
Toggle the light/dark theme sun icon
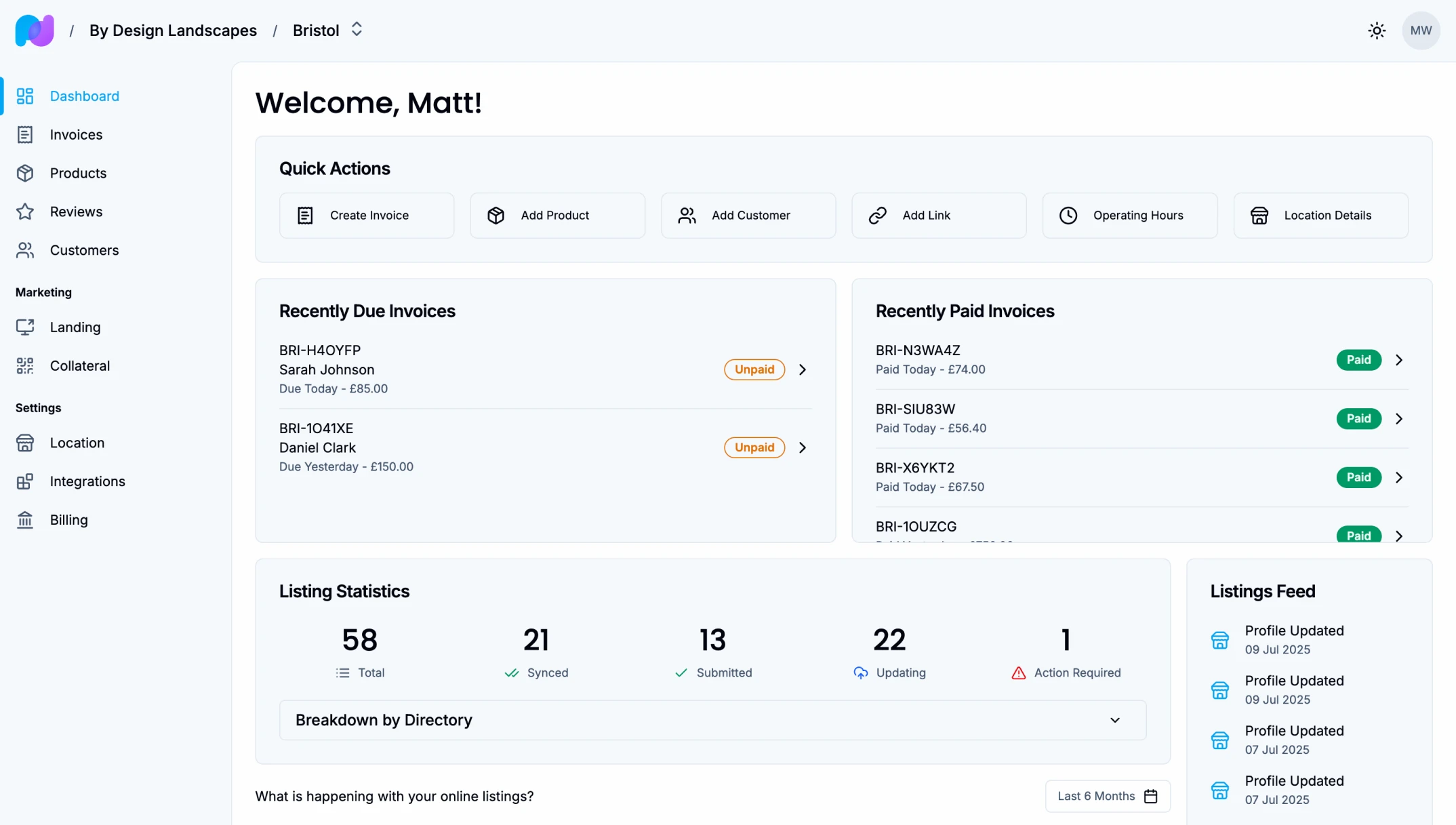coord(1377,31)
